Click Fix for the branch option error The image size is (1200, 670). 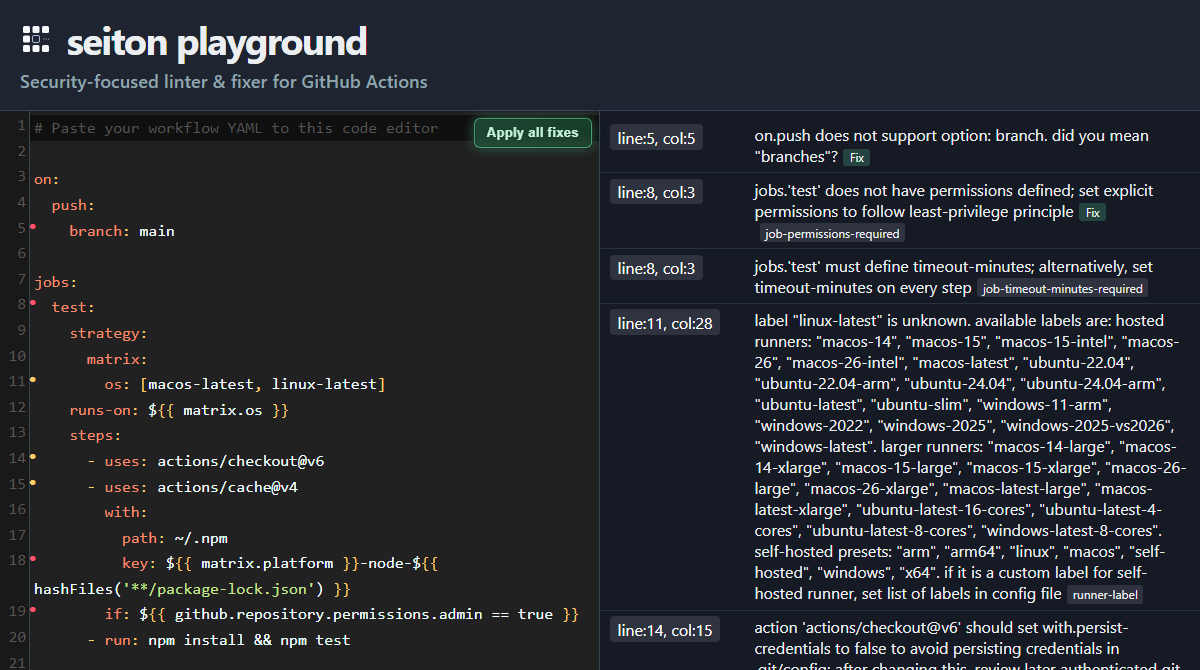point(857,158)
